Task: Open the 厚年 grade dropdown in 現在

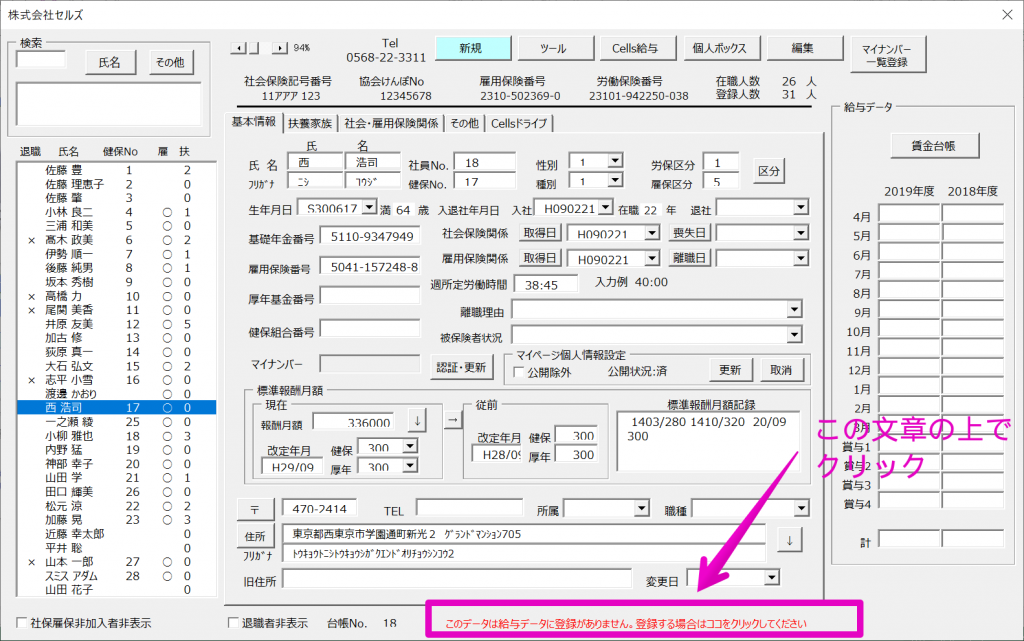Action: 409,465
